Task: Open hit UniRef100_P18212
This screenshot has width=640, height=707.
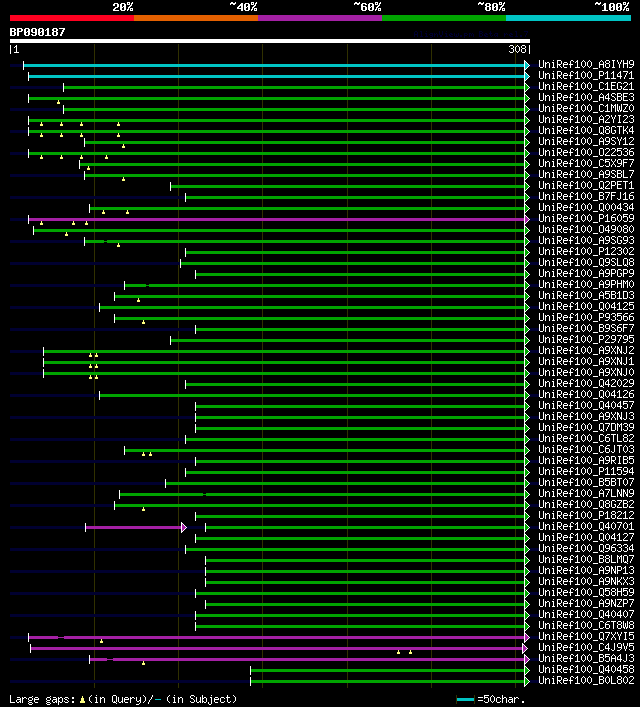Action: tap(586, 515)
